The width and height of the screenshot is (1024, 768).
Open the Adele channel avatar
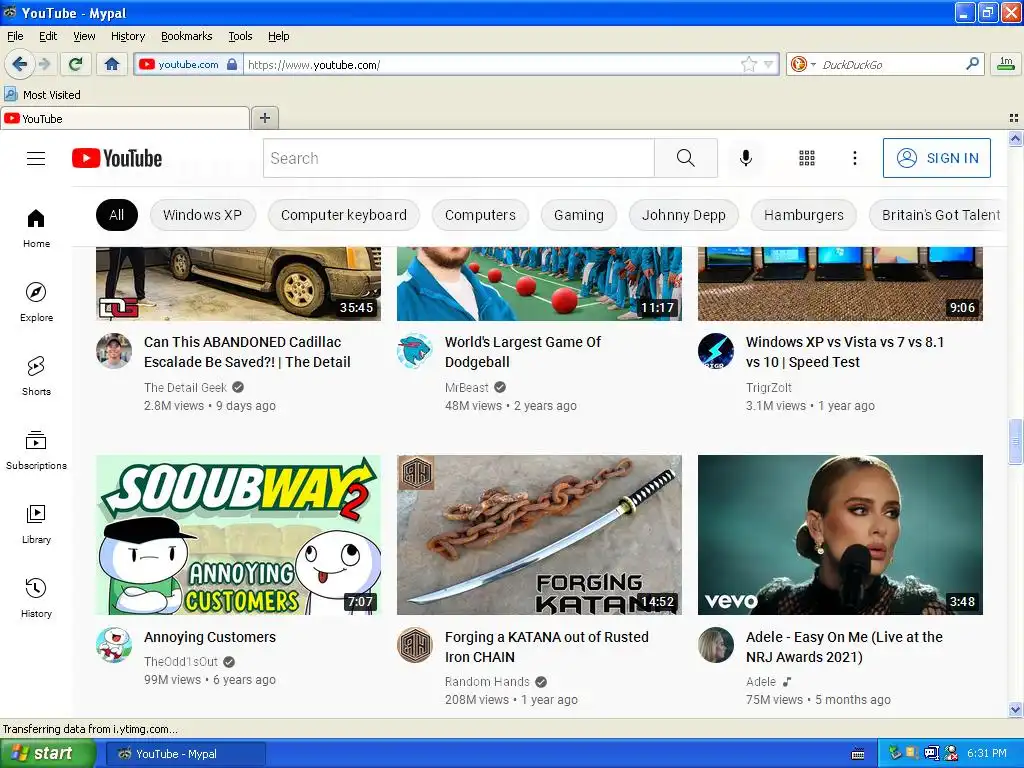click(x=716, y=645)
